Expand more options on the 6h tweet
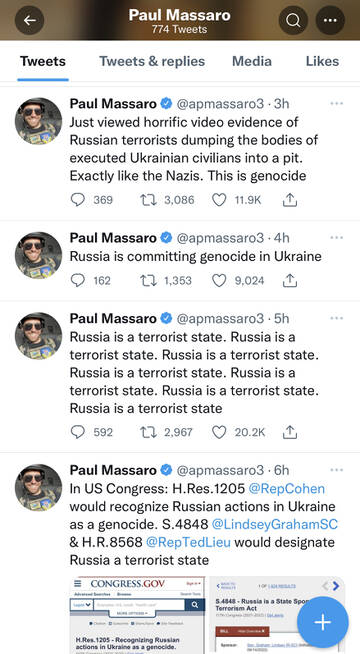Image resolution: width=360 pixels, height=654 pixels. click(336, 470)
